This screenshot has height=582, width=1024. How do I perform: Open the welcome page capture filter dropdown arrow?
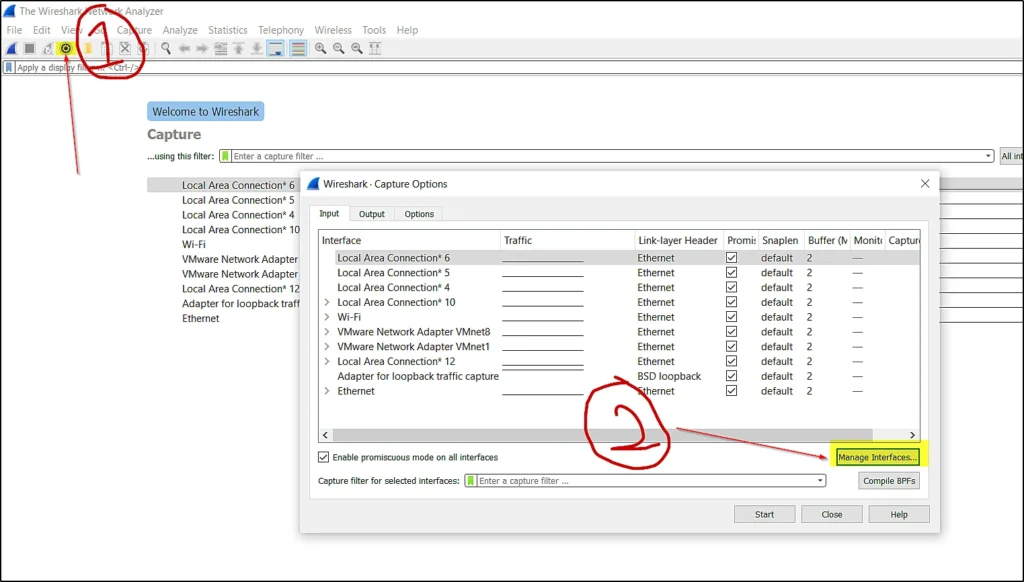pos(988,156)
